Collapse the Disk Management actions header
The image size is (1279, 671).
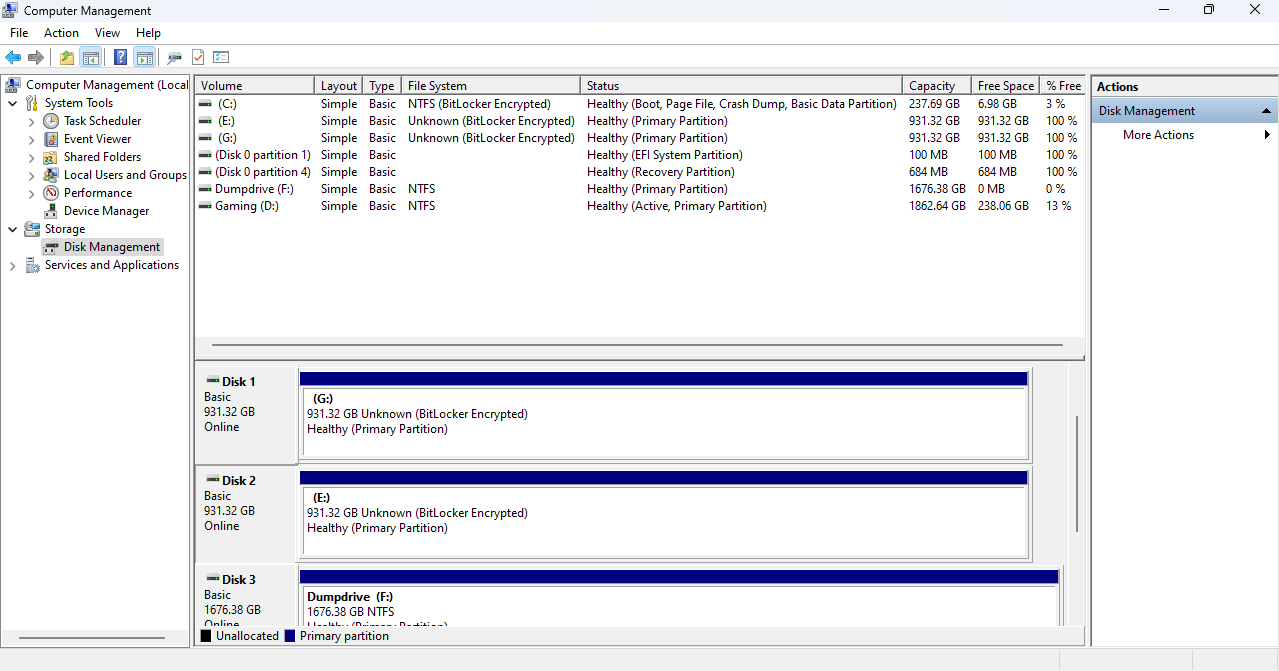pos(1266,111)
